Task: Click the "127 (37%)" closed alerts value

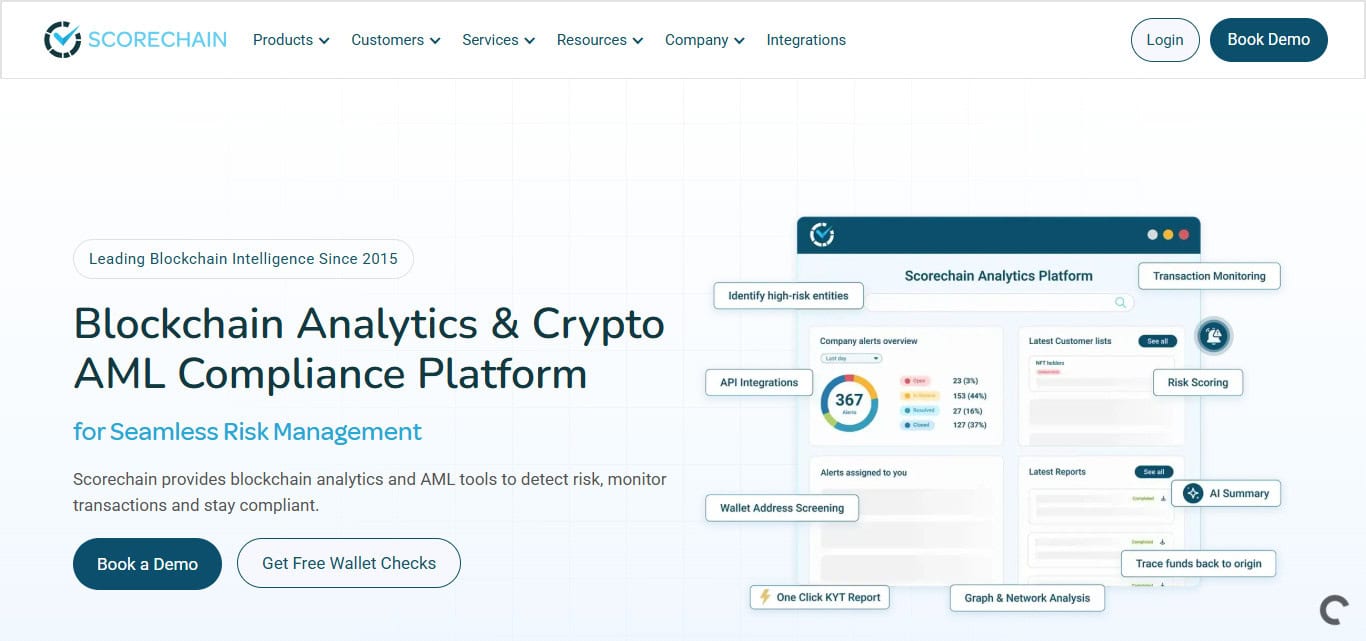Action: coord(969,425)
